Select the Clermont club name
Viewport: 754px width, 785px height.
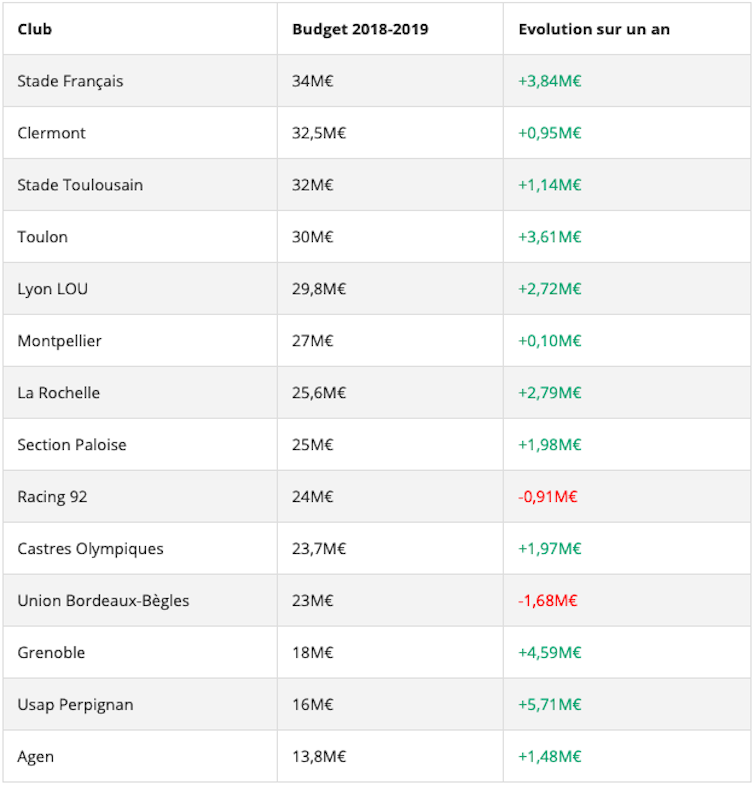pos(52,133)
